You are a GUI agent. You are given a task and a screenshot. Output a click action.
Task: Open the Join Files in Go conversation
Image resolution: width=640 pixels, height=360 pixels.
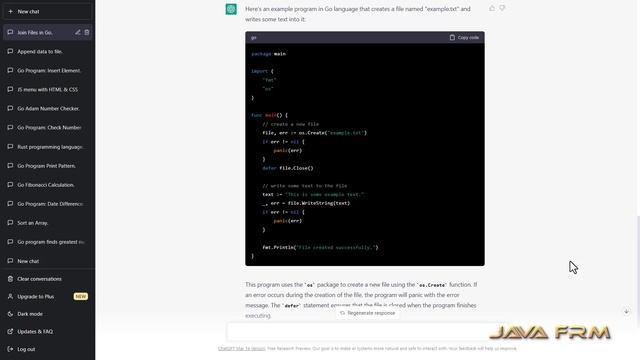click(x=47, y=32)
